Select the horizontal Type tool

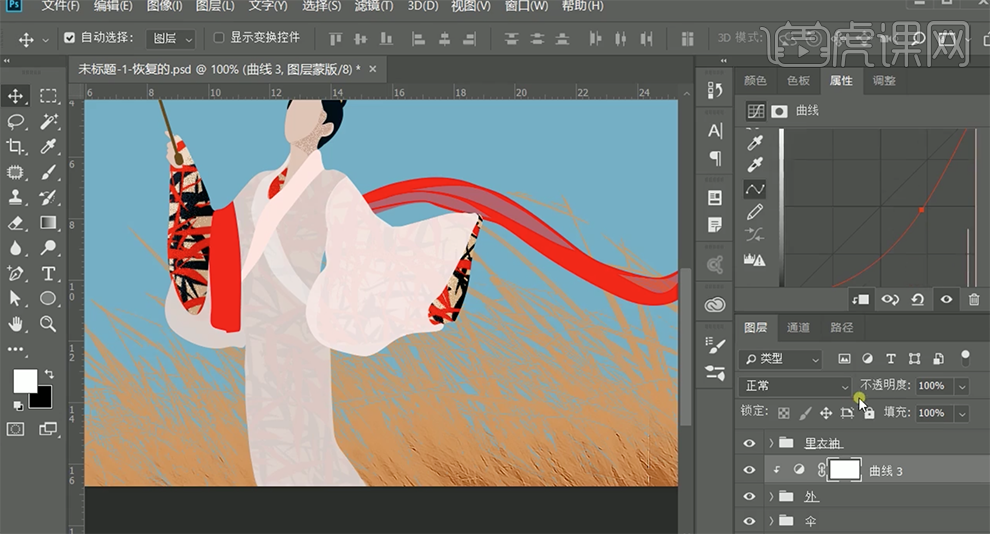pyautogui.click(x=48, y=274)
